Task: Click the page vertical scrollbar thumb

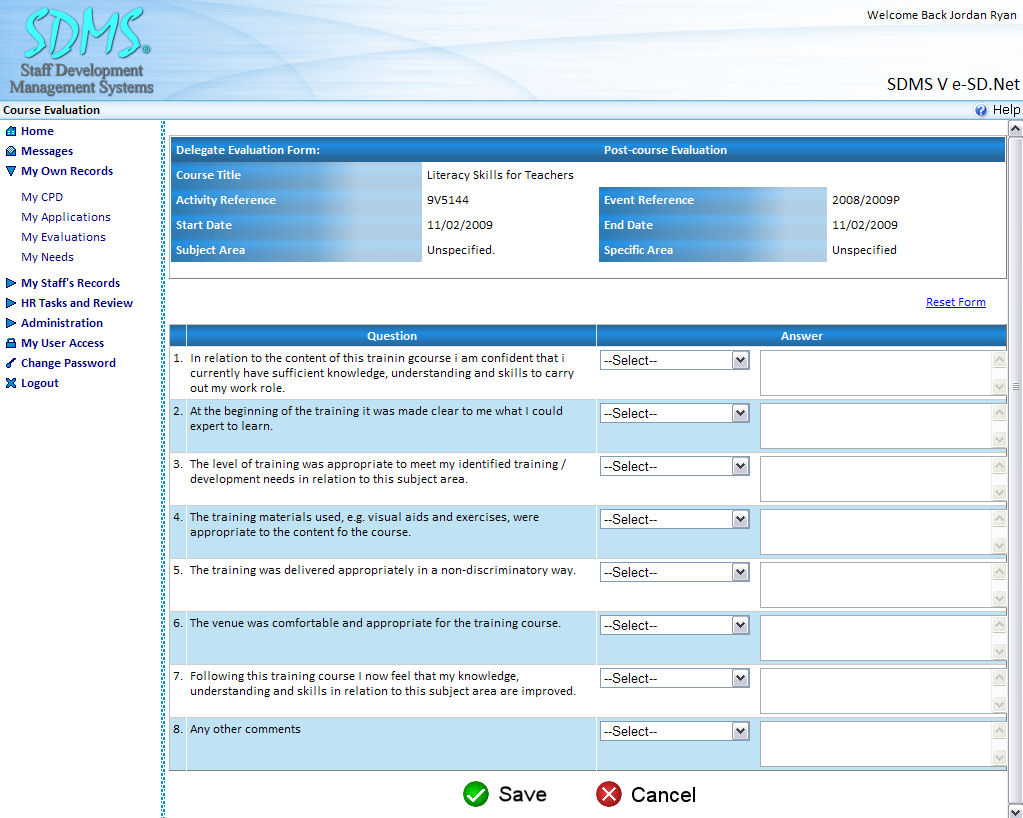Action: (1015, 385)
